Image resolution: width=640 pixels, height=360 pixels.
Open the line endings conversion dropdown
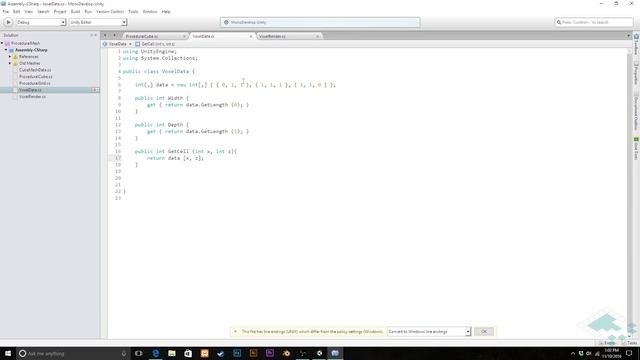coord(429,332)
